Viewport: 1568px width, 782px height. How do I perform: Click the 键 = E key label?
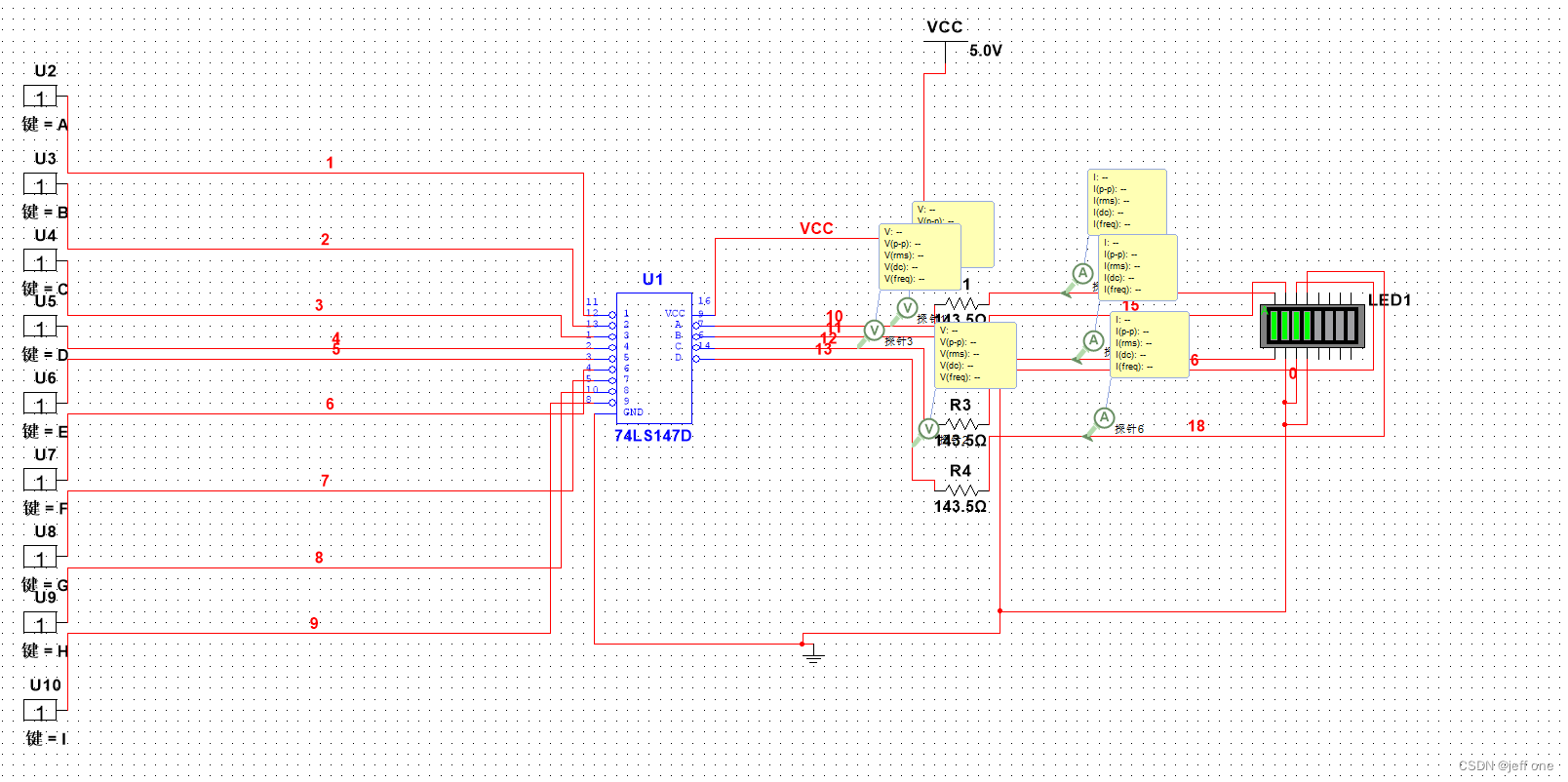[46, 432]
